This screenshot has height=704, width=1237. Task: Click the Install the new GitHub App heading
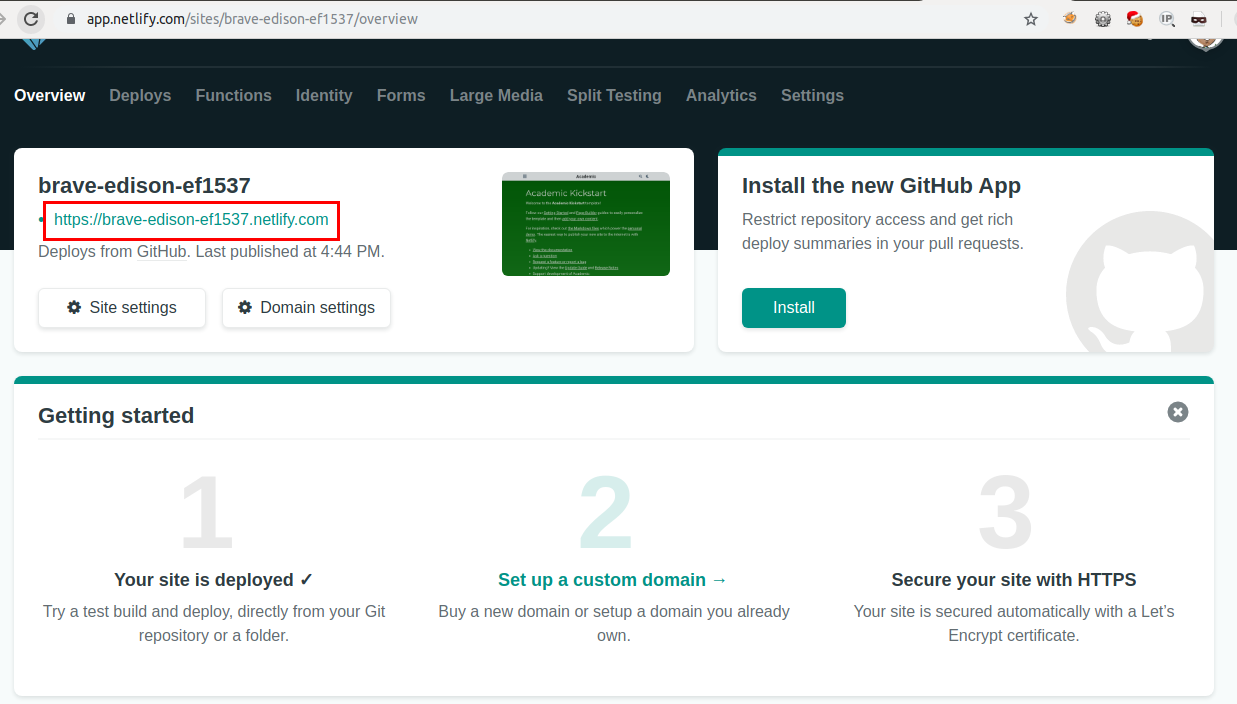click(881, 186)
